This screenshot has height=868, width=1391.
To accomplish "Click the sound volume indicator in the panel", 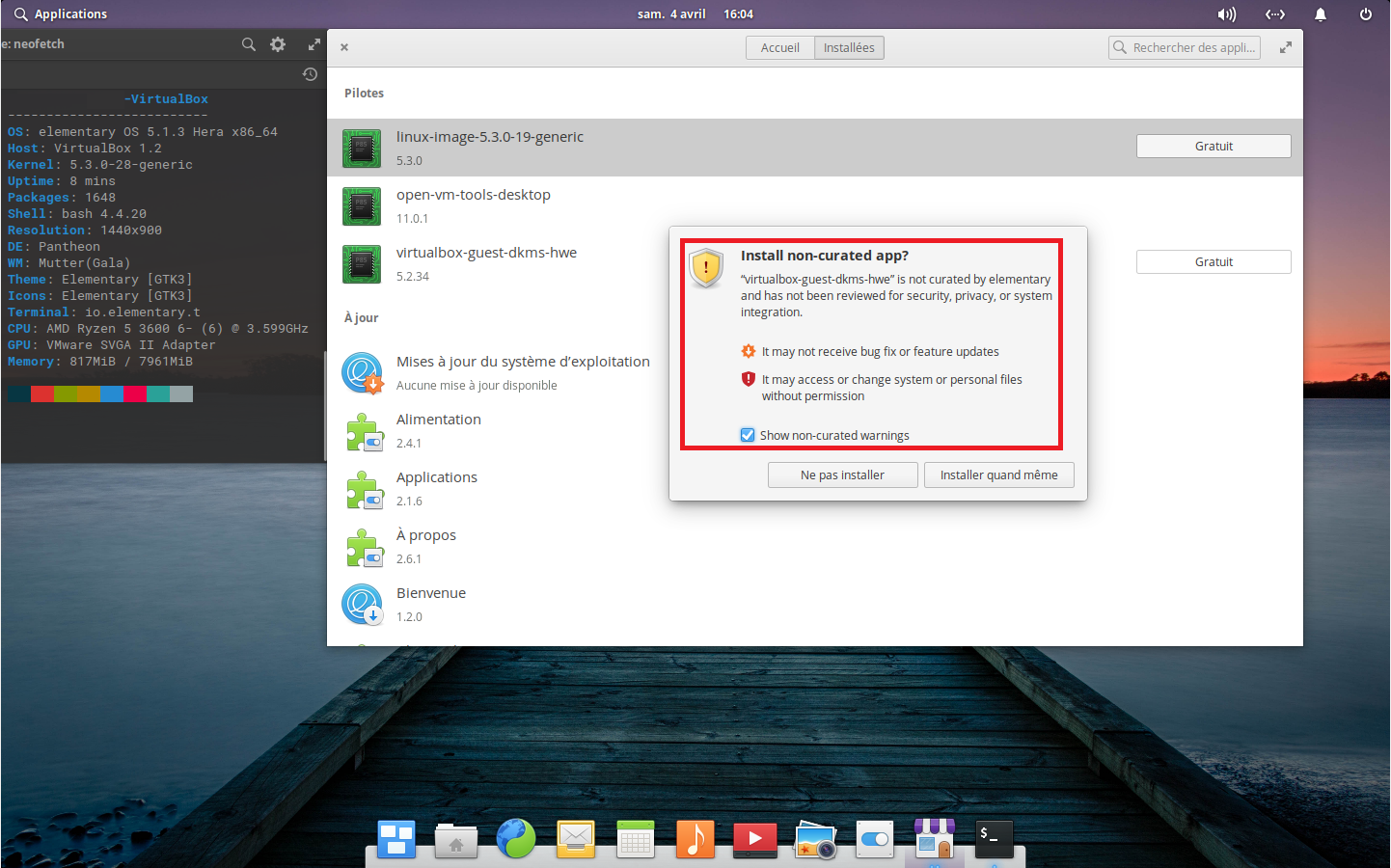I will click(1227, 14).
